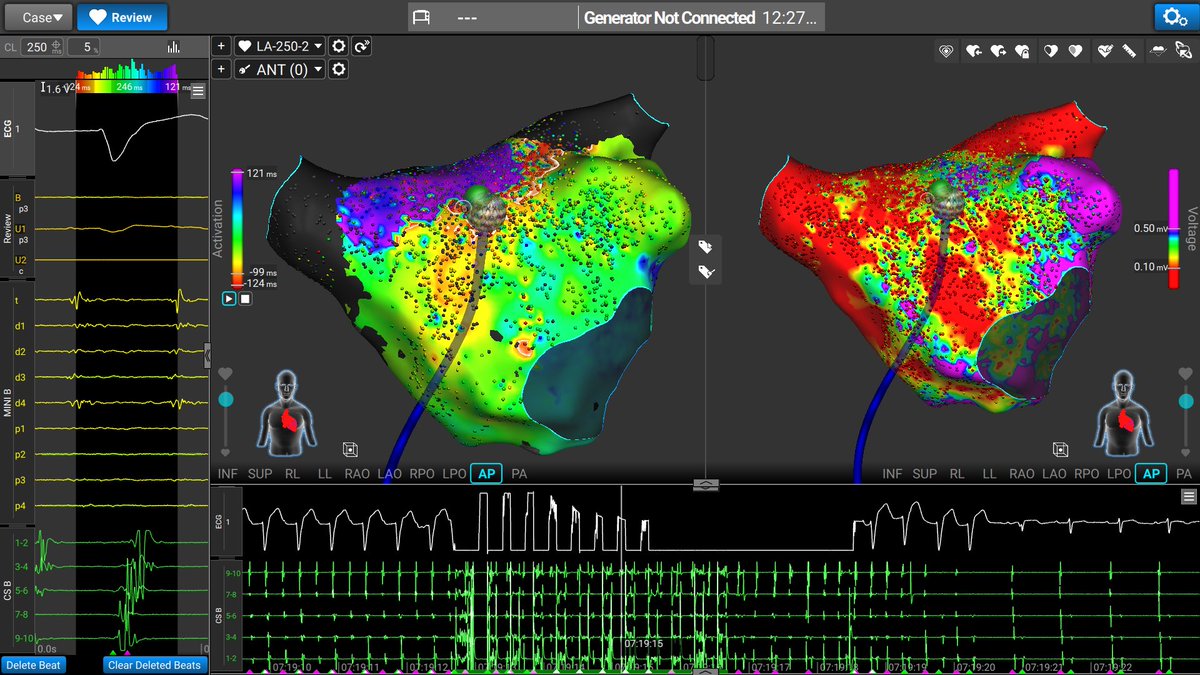Select AP view on left map

click(486, 473)
